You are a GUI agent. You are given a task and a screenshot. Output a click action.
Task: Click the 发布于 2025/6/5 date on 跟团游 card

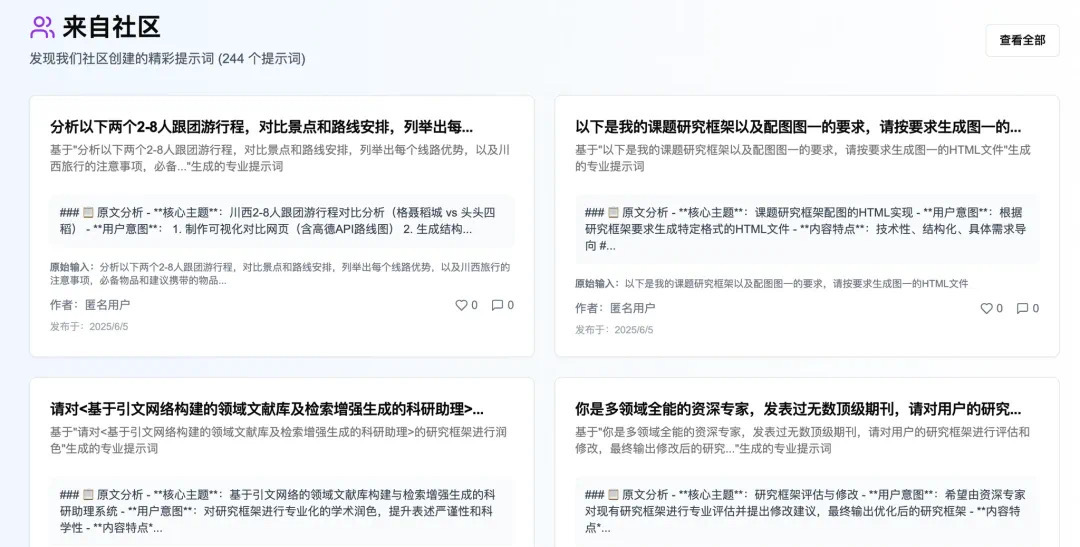(89, 327)
